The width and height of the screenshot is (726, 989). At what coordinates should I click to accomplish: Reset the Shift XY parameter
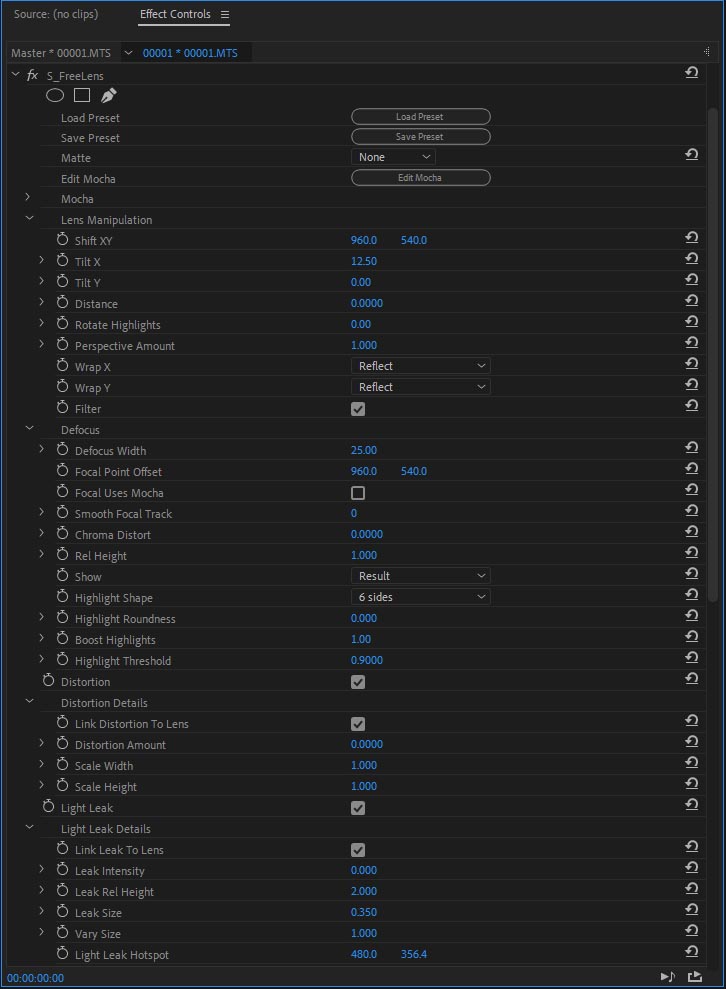pos(691,240)
